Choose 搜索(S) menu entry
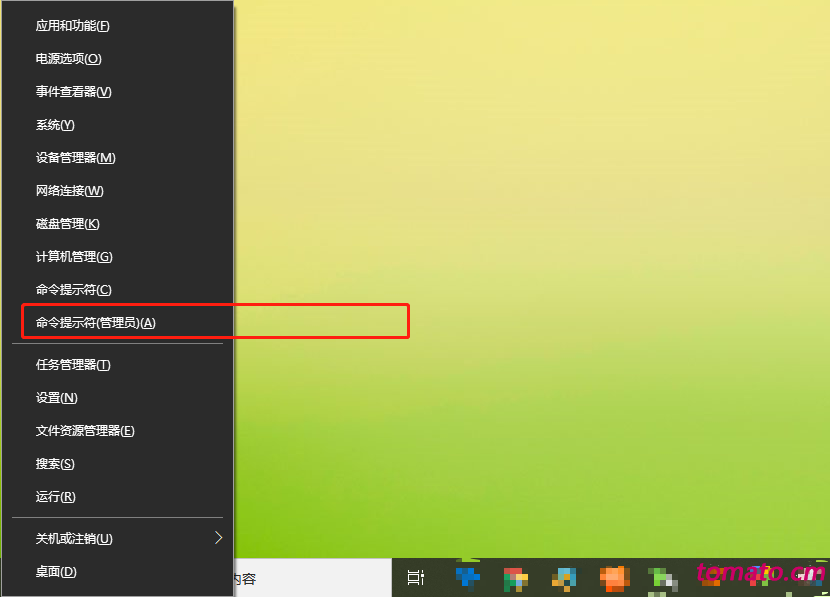 118,464
